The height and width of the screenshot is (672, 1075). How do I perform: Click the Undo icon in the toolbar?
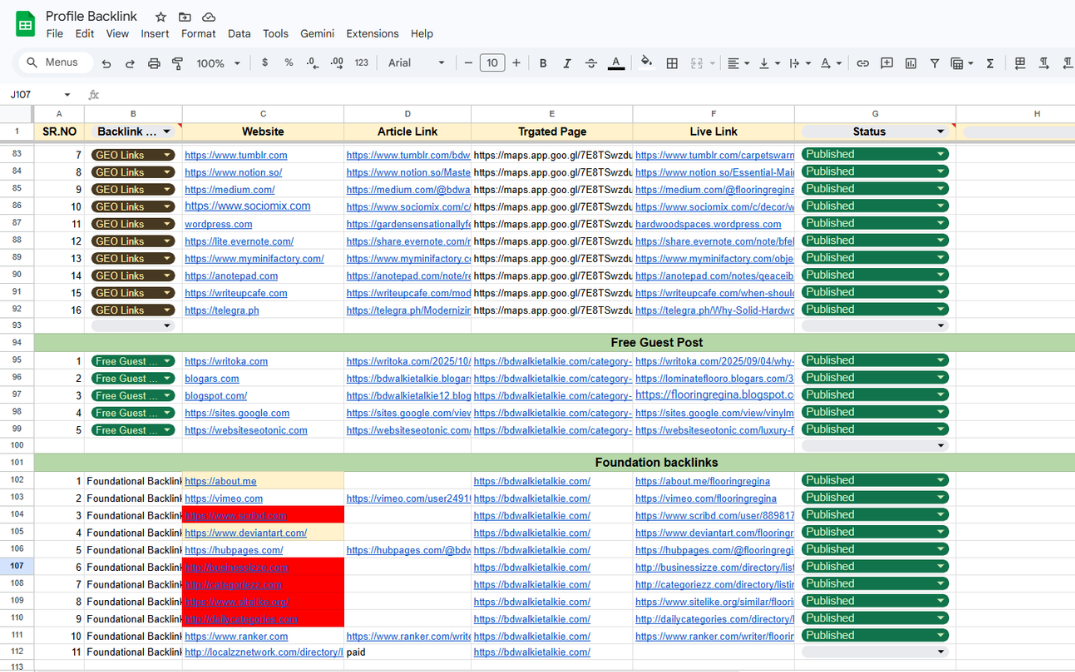coord(106,63)
